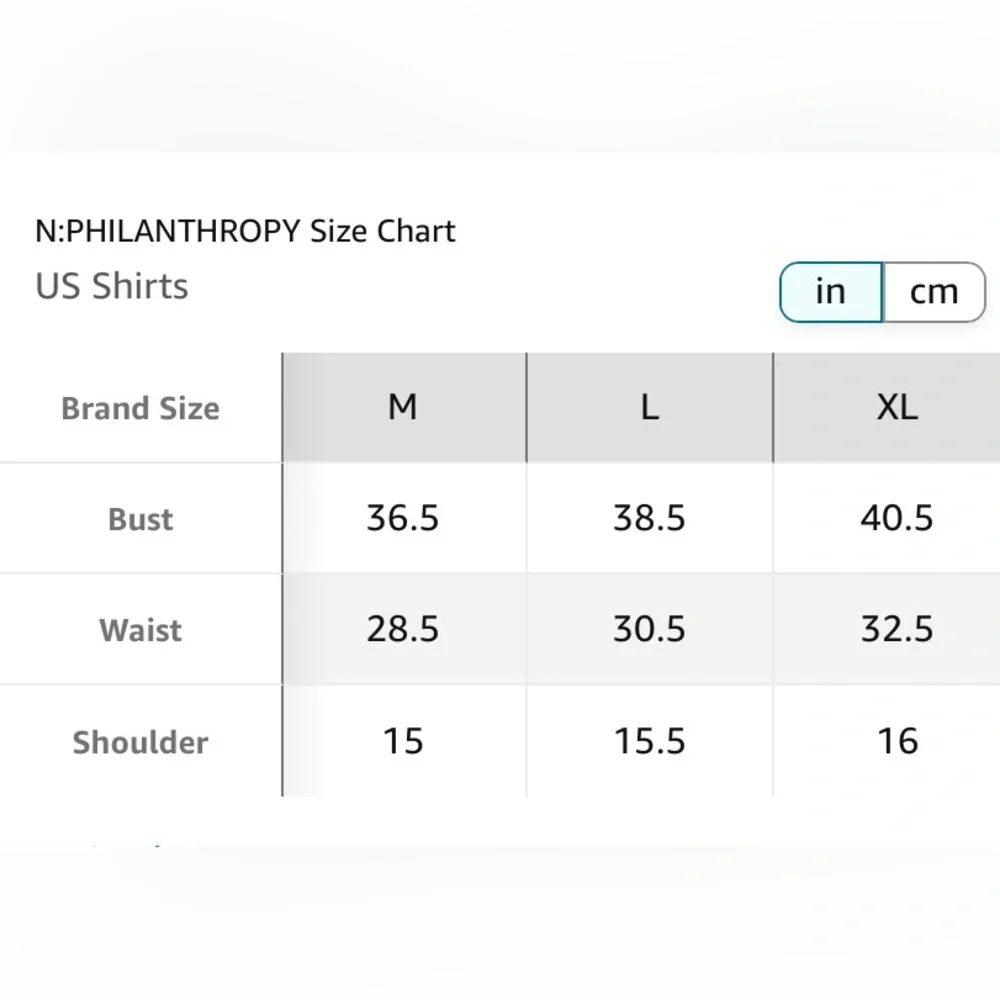Click the 36.5 bust value for M

402,518
